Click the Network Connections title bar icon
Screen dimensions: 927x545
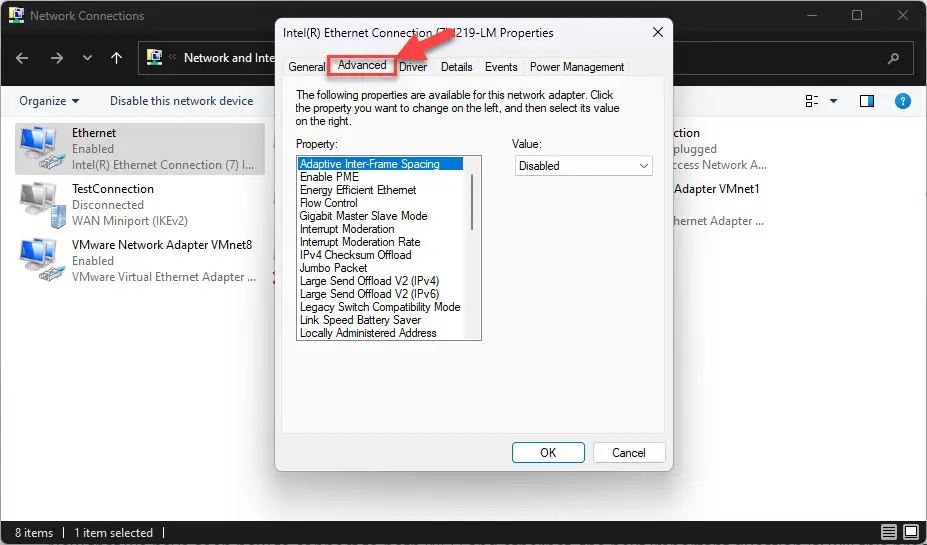tap(16, 15)
